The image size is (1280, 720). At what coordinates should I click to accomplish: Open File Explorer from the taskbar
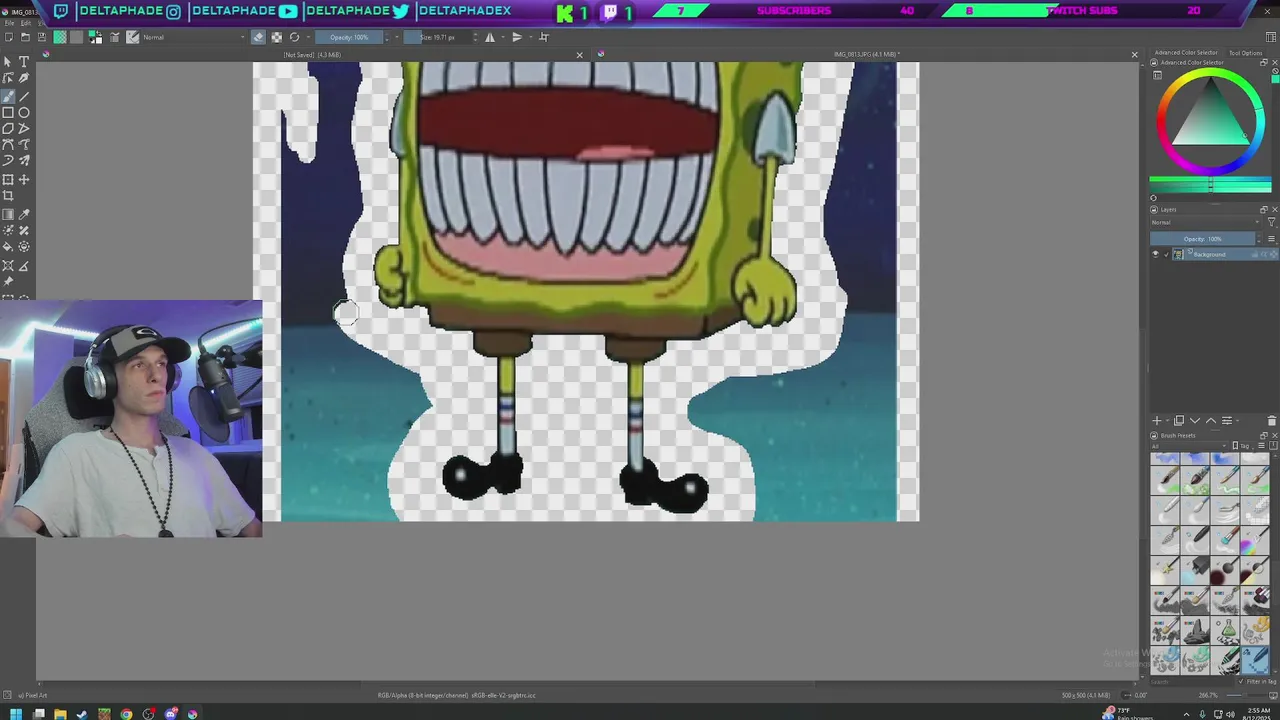(60, 714)
